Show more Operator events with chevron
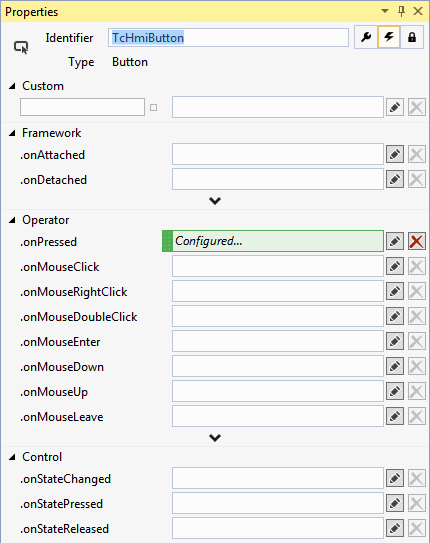The width and height of the screenshot is (430, 543). click(215, 438)
